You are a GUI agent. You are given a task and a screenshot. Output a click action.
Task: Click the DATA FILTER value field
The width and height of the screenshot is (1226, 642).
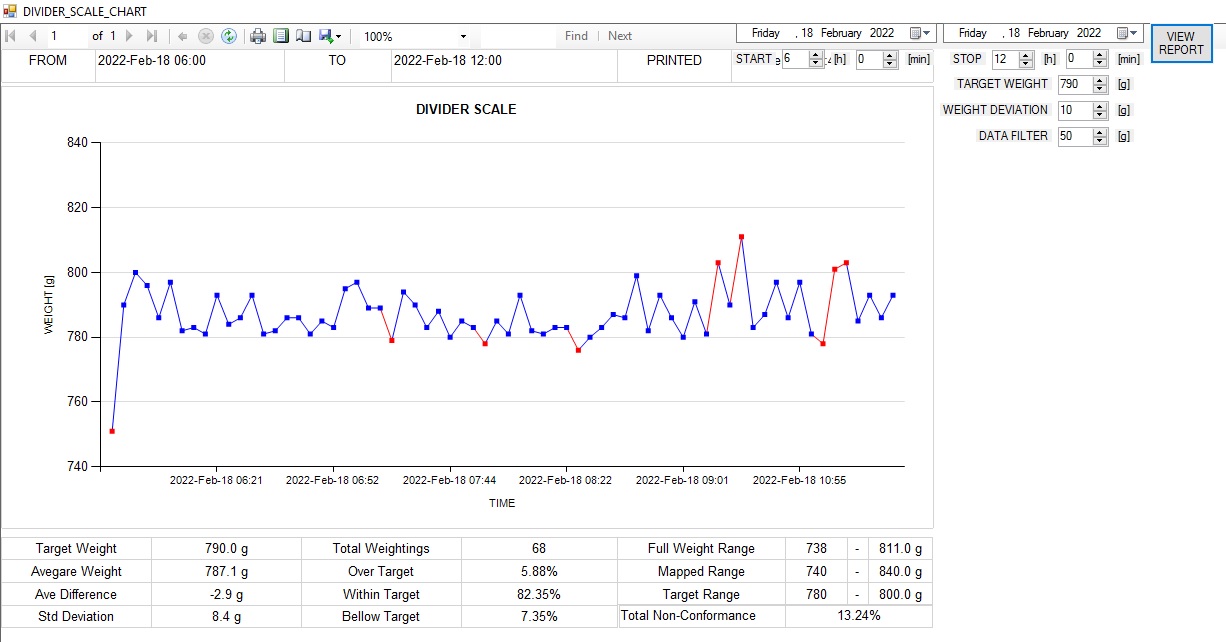click(x=1073, y=136)
